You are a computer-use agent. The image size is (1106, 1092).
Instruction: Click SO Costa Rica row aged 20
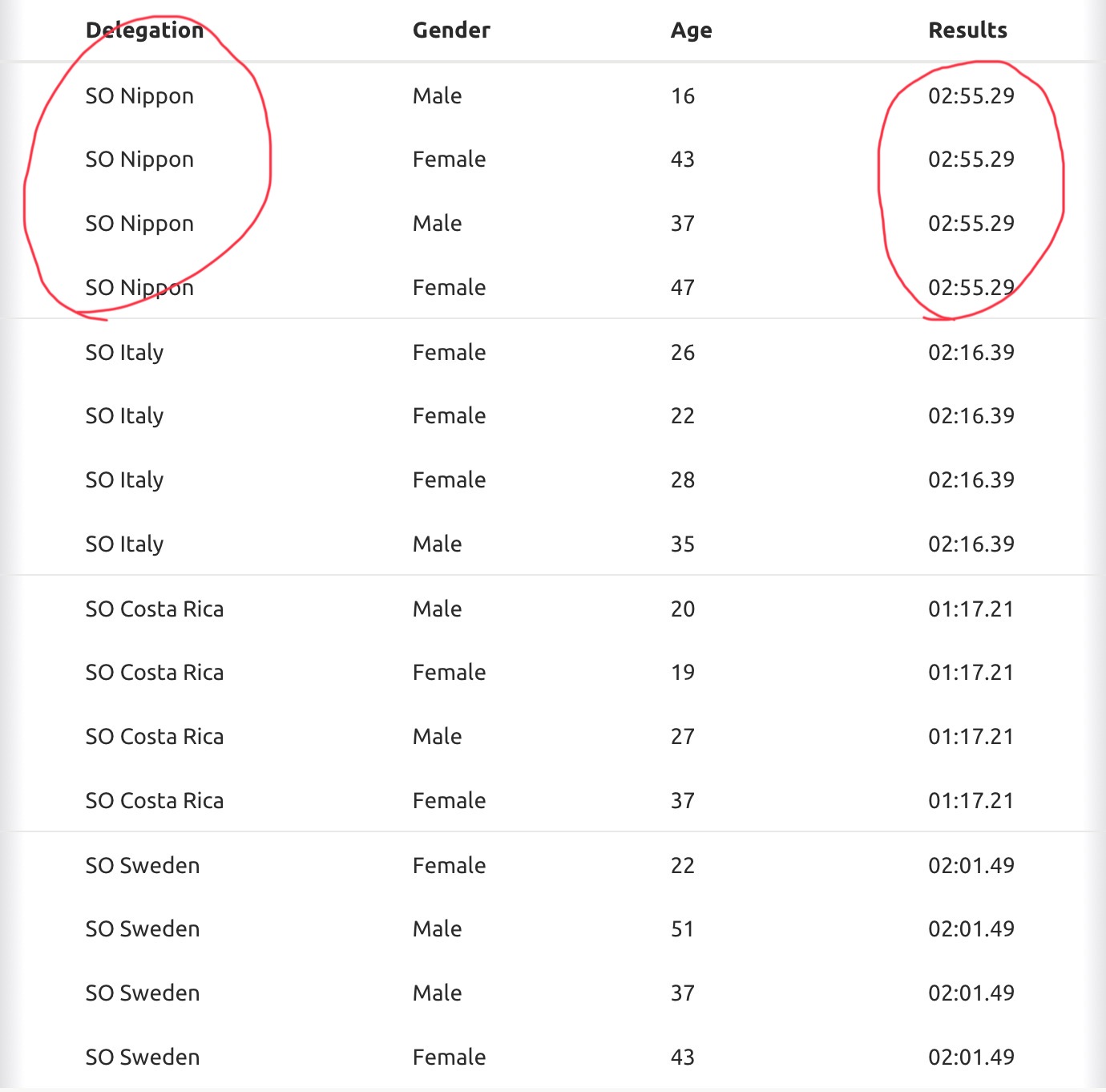553,609
